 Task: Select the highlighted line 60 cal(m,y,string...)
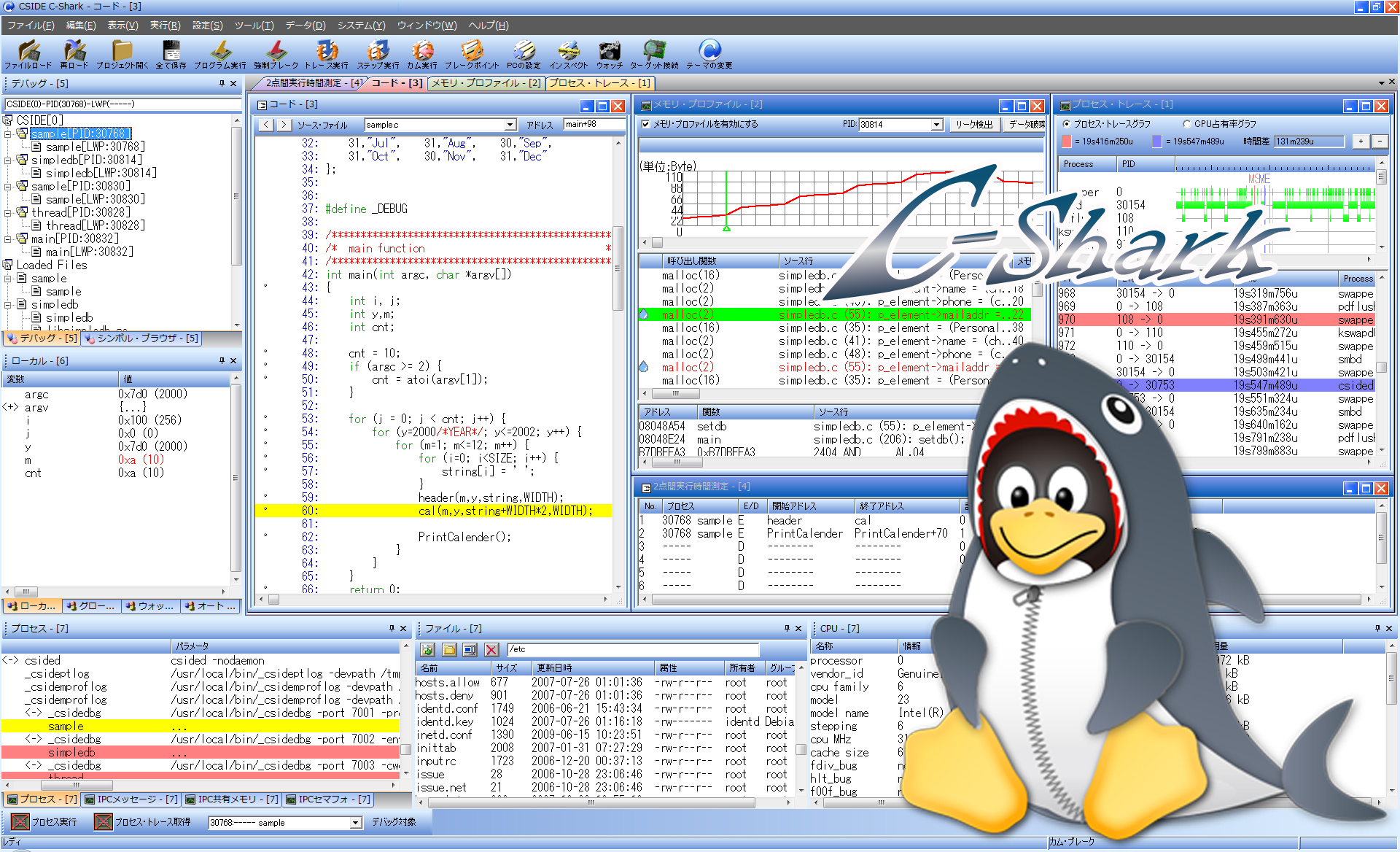(x=433, y=511)
